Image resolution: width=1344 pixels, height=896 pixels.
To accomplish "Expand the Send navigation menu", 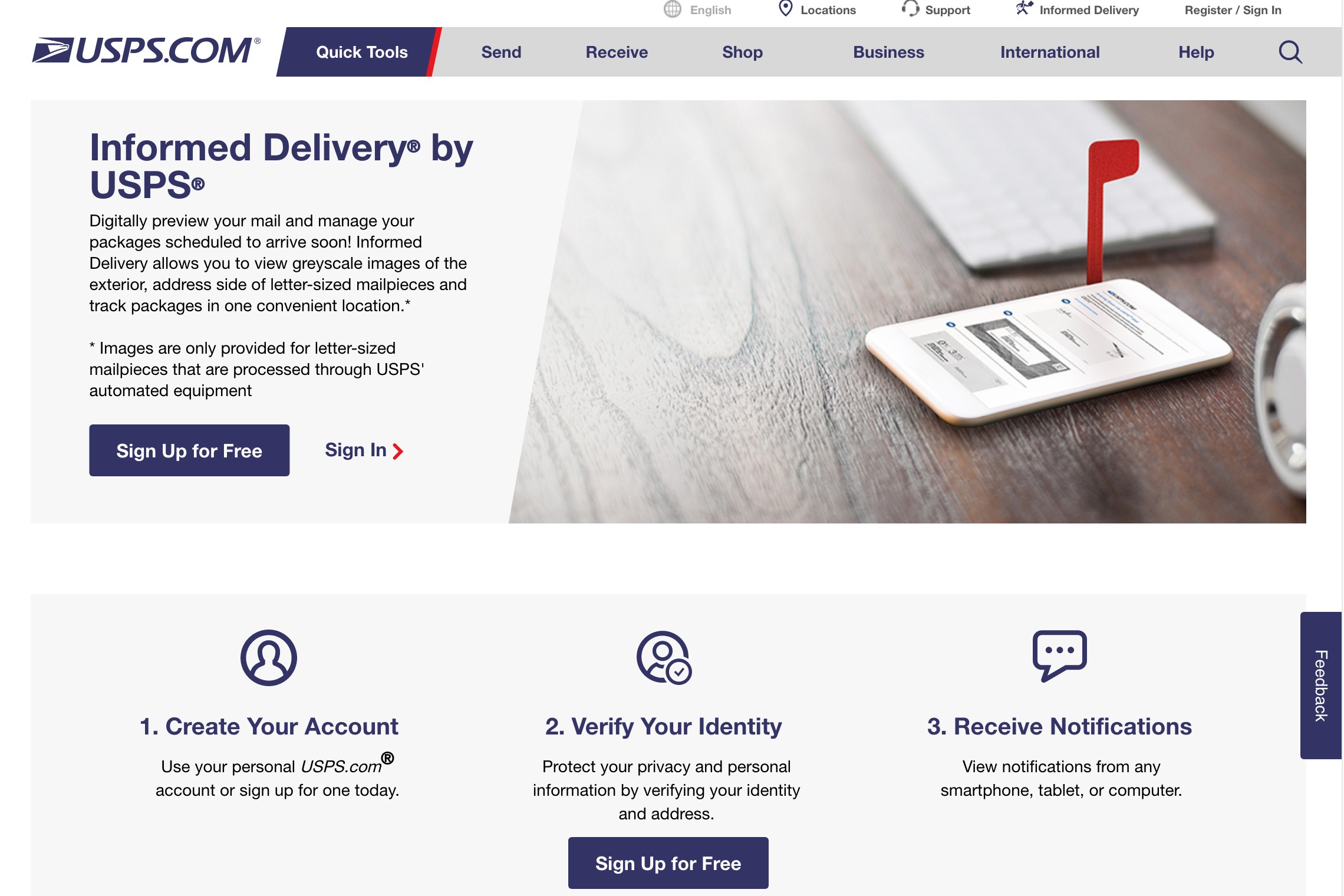I will point(501,51).
